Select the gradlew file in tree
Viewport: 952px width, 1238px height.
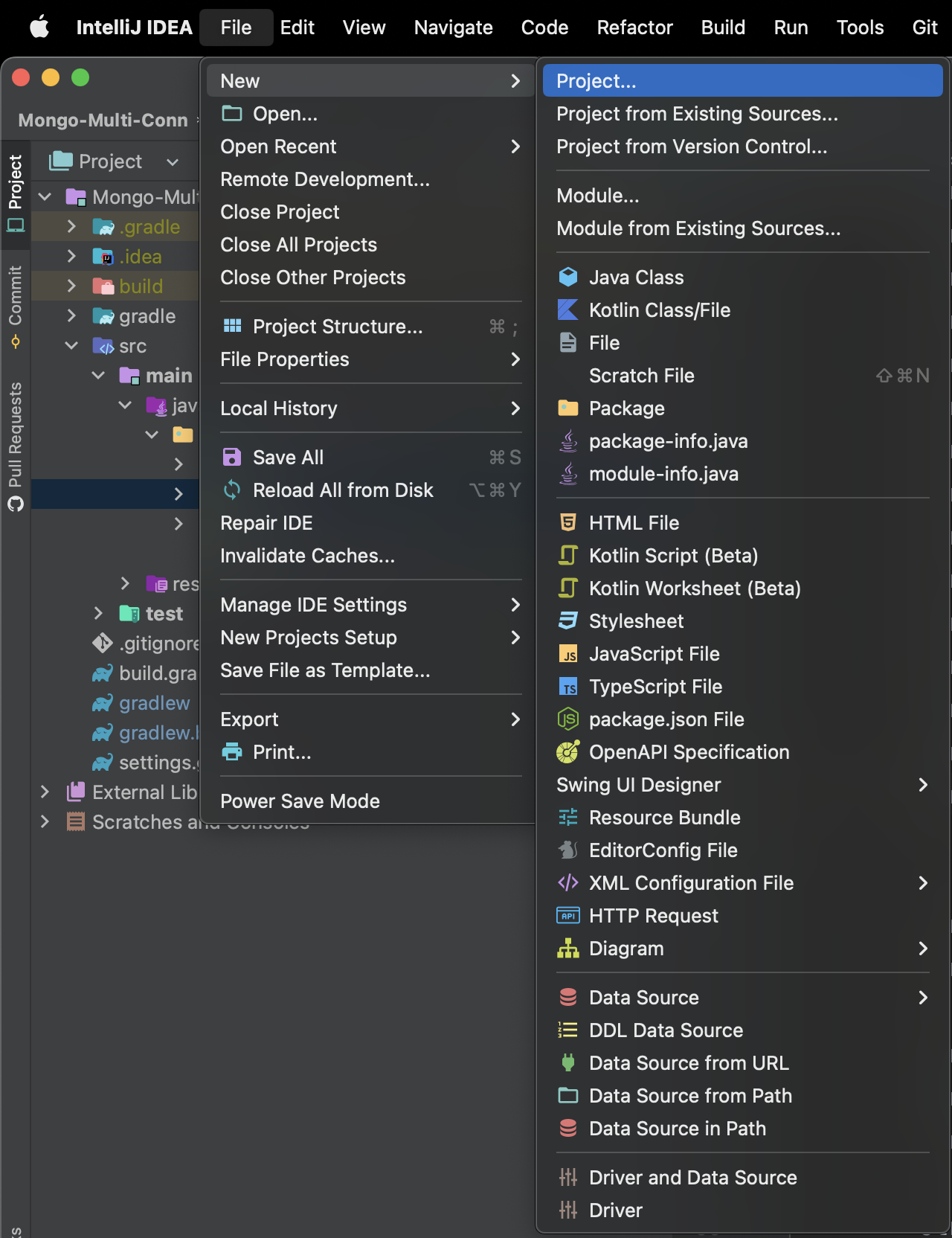tap(154, 703)
